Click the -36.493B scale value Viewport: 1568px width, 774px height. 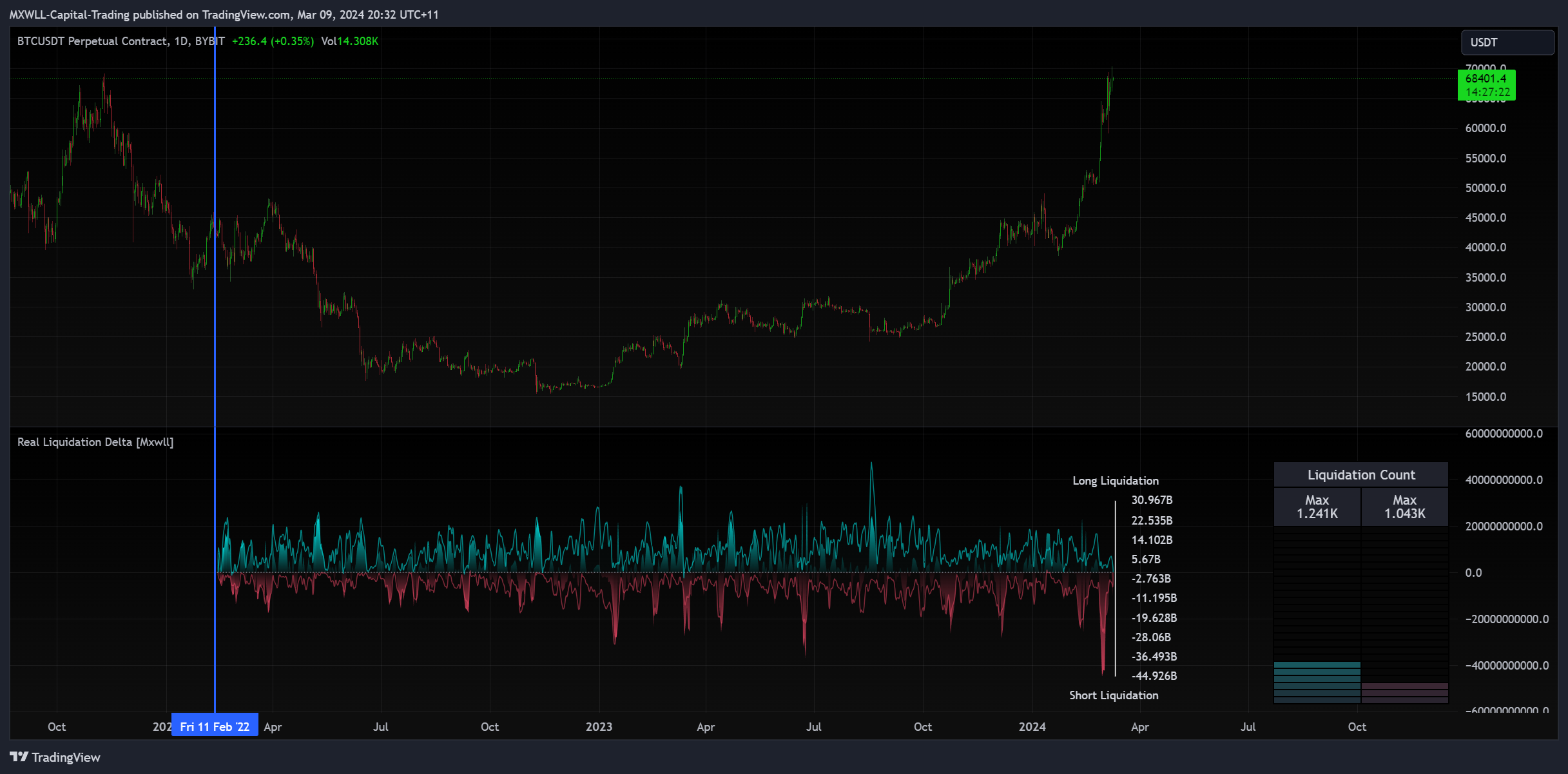tap(1154, 657)
